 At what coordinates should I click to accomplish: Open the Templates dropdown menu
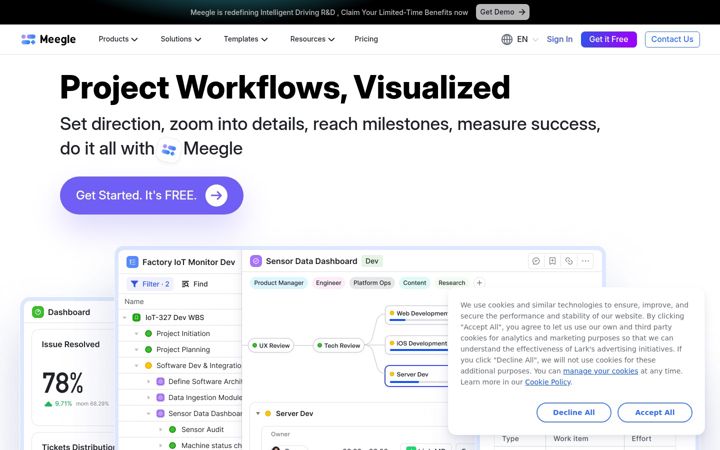pyautogui.click(x=246, y=39)
